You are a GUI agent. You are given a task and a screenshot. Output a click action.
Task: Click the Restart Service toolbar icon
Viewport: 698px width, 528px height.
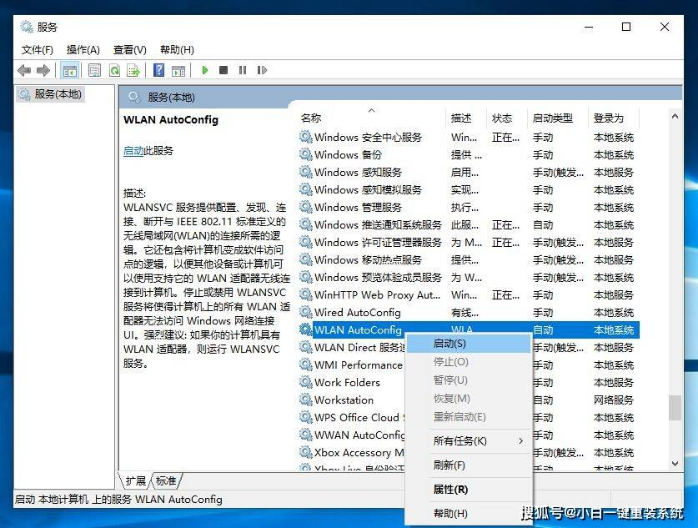(x=262, y=70)
